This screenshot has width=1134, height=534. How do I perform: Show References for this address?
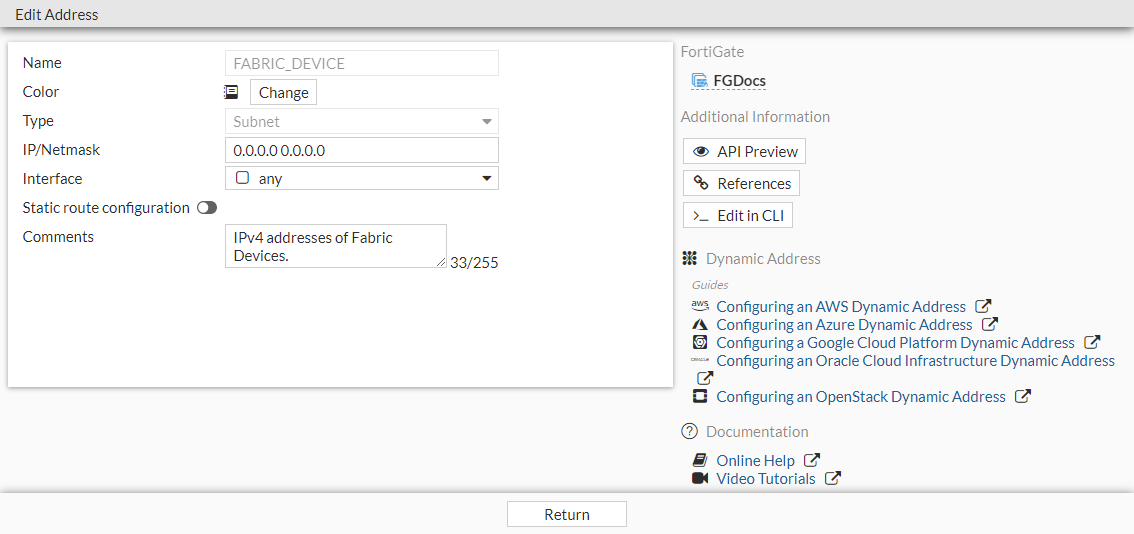pyautogui.click(x=742, y=184)
